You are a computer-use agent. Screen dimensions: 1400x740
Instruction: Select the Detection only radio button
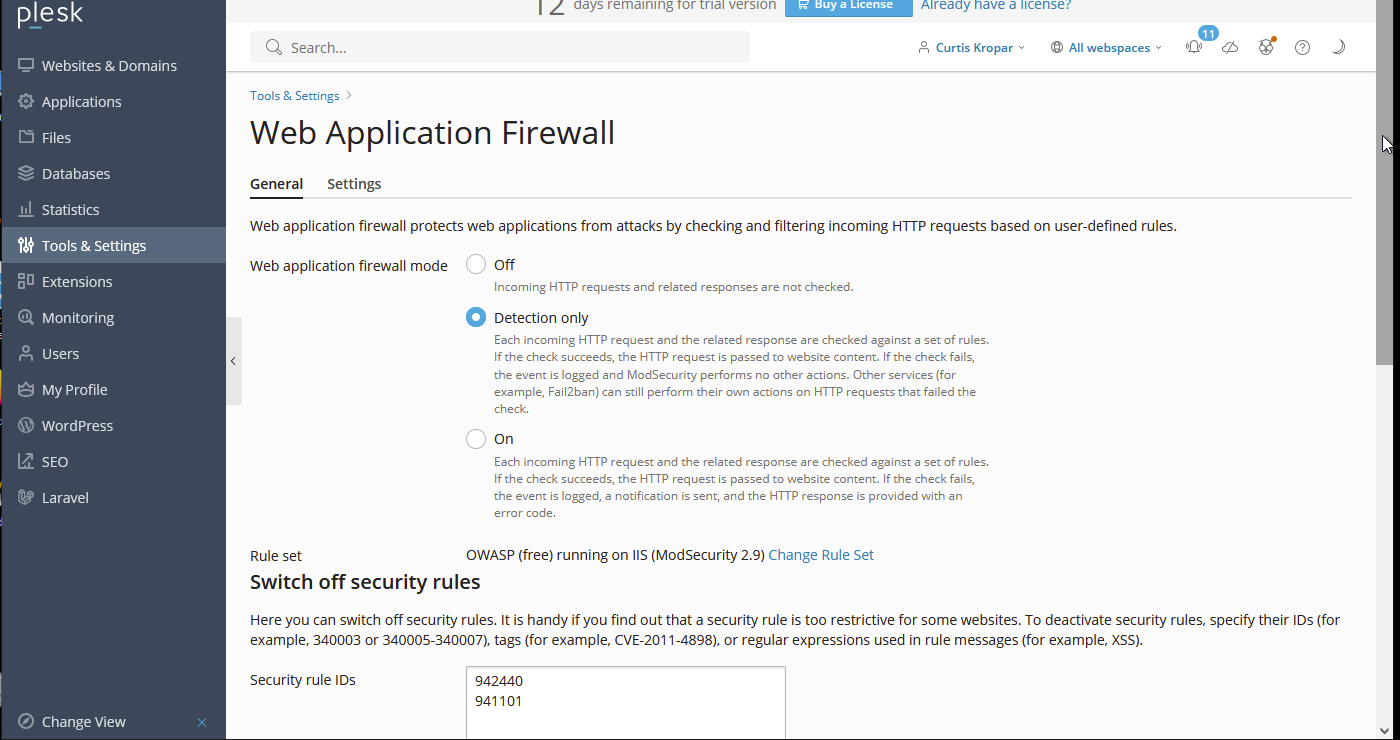tap(476, 317)
